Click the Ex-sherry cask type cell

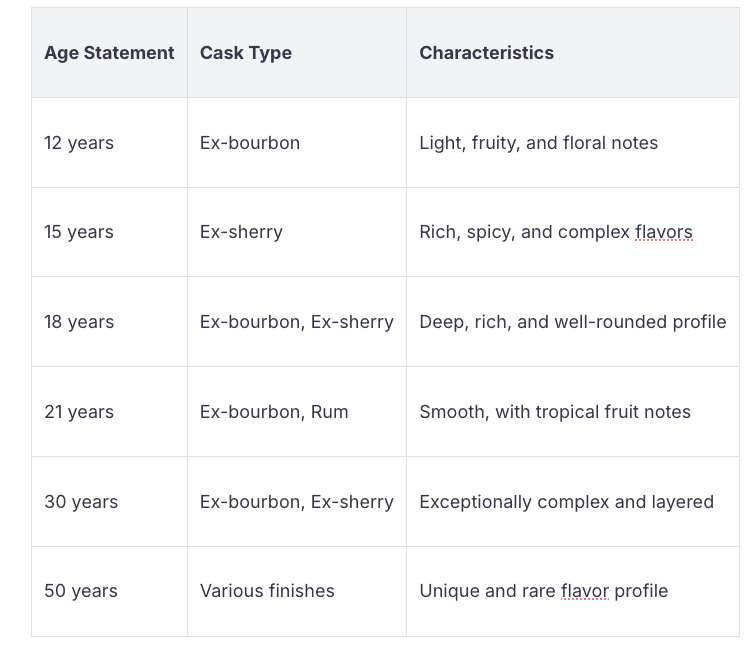[241, 232]
